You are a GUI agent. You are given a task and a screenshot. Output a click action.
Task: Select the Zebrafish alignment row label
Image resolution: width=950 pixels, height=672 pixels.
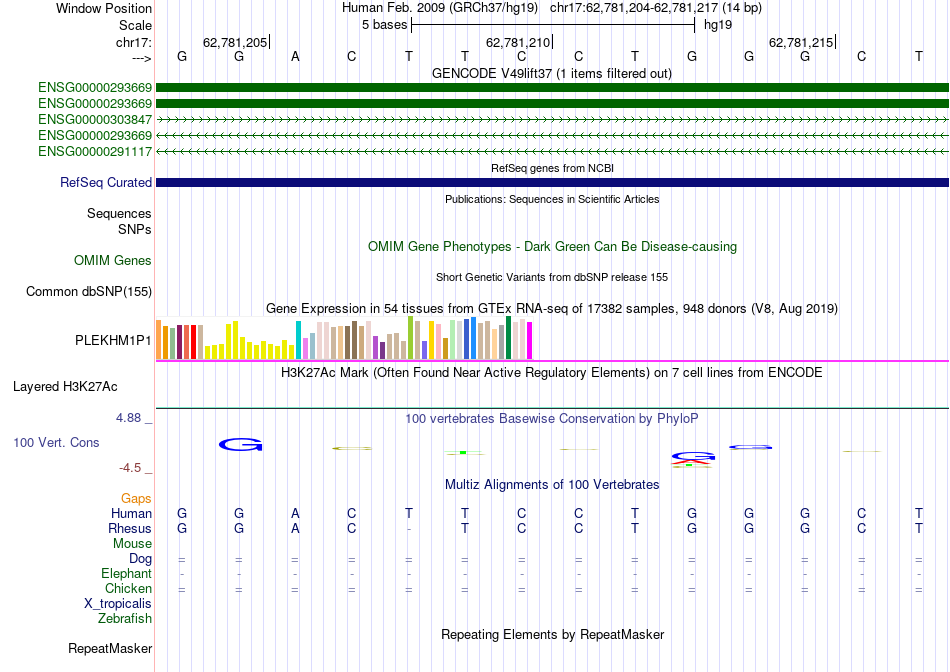125,619
